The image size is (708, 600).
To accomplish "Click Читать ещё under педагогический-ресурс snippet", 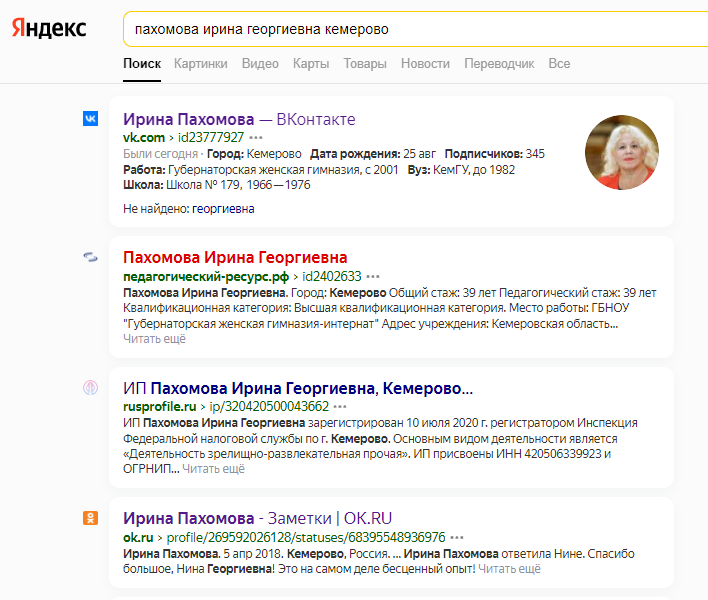I will coord(154,339).
